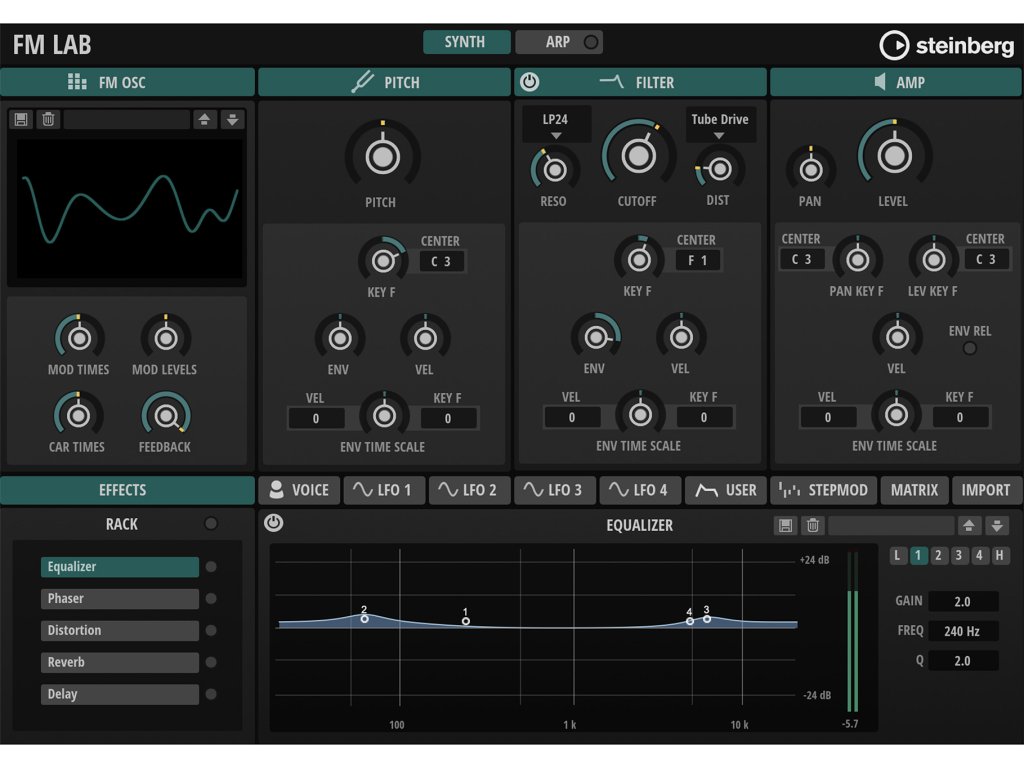1024x768 pixels.
Task: Toggle the Filter section power button
Action: 530,82
